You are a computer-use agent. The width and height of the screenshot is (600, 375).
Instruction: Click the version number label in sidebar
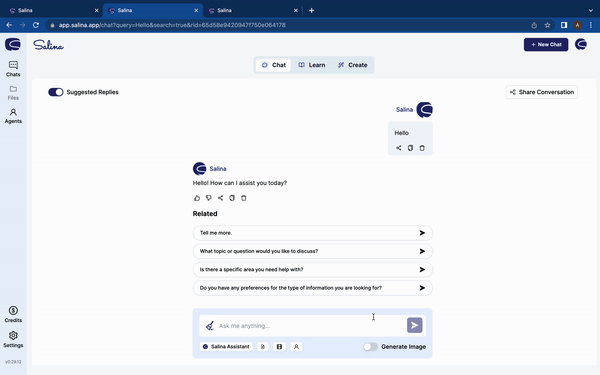[13, 362]
